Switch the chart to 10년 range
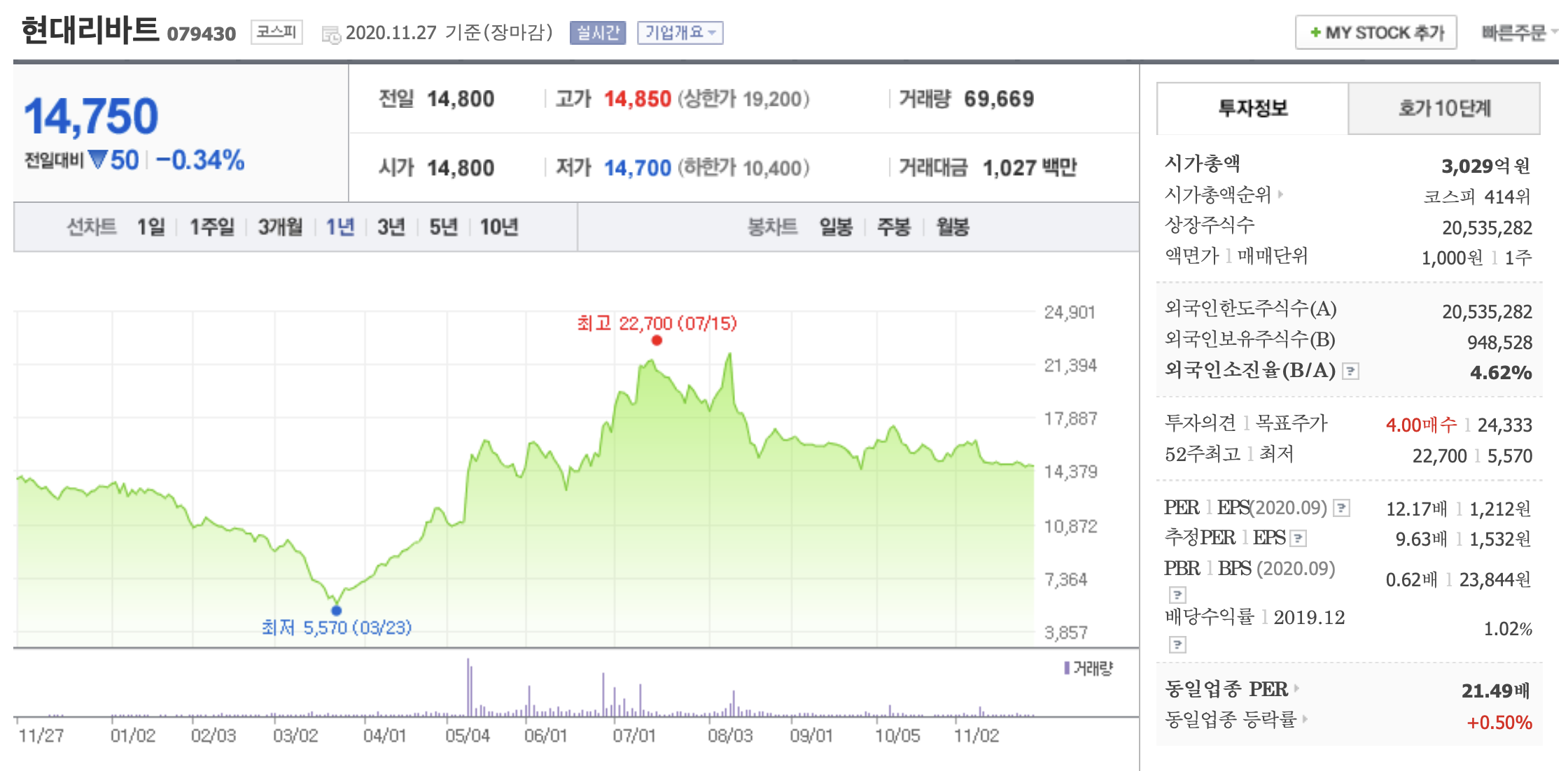The image size is (1568, 771). [498, 227]
